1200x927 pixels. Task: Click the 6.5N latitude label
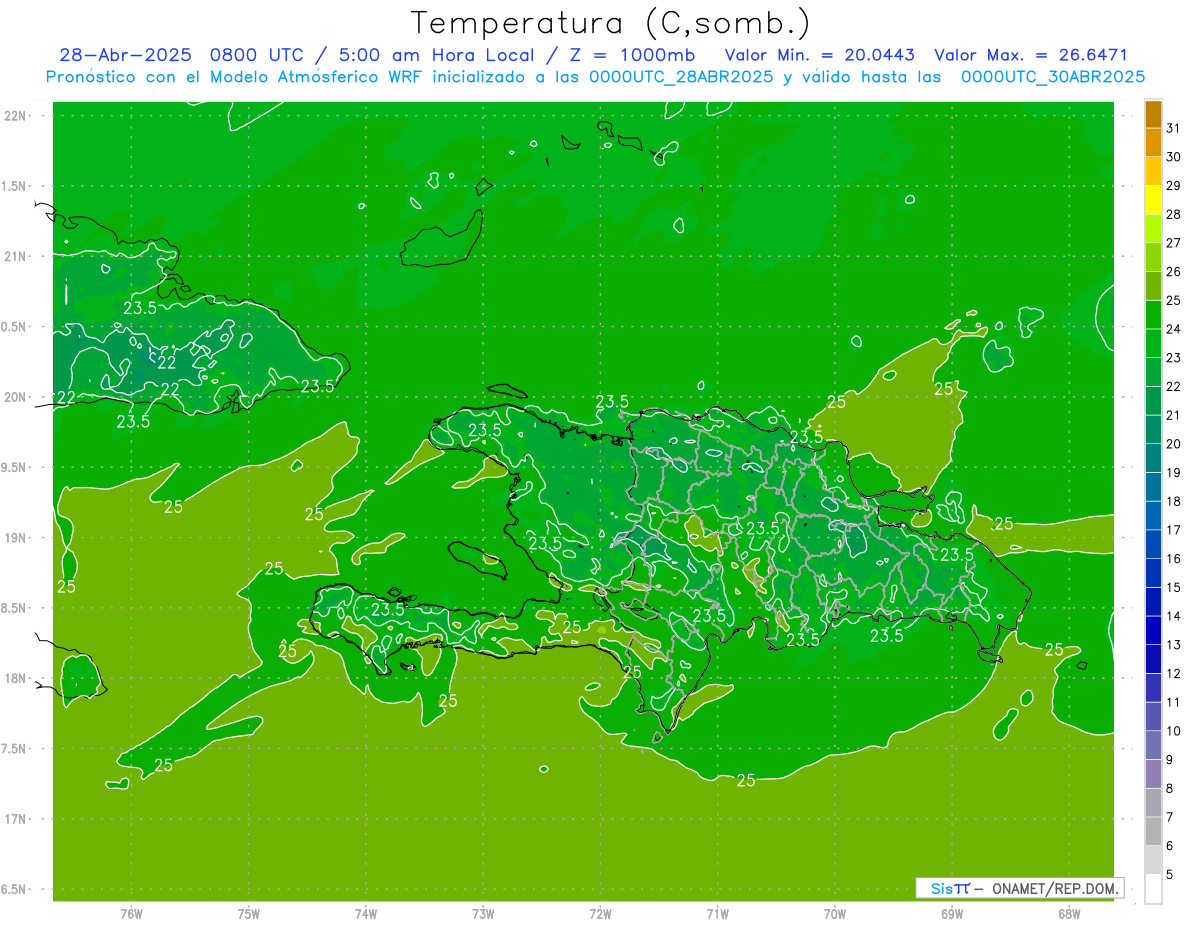point(15,889)
